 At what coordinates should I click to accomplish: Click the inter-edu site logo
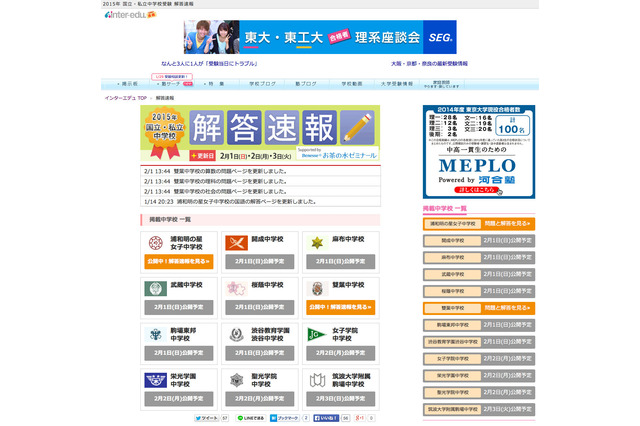point(130,15)
